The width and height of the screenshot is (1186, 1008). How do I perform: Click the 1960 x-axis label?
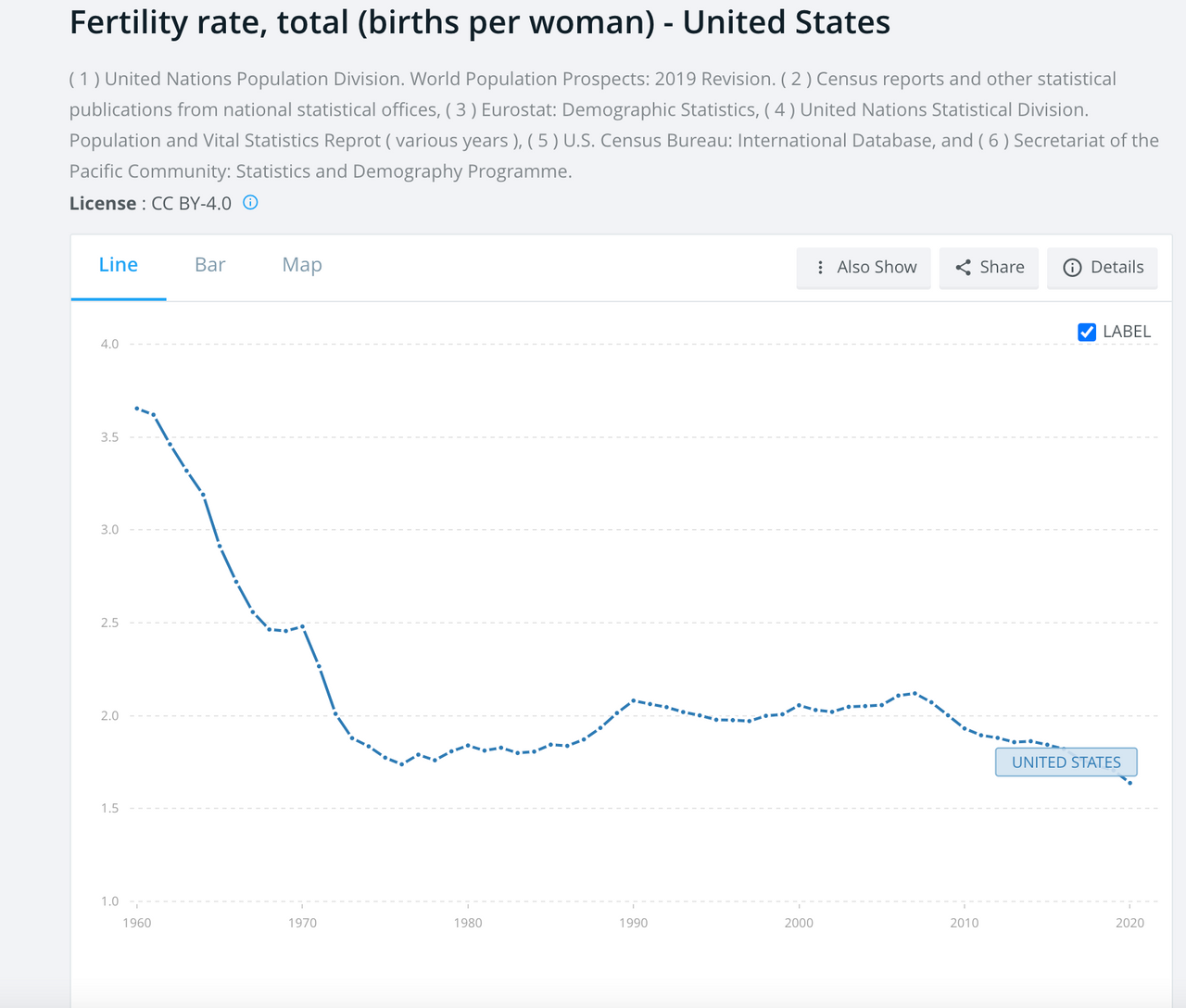pos(137,923)
